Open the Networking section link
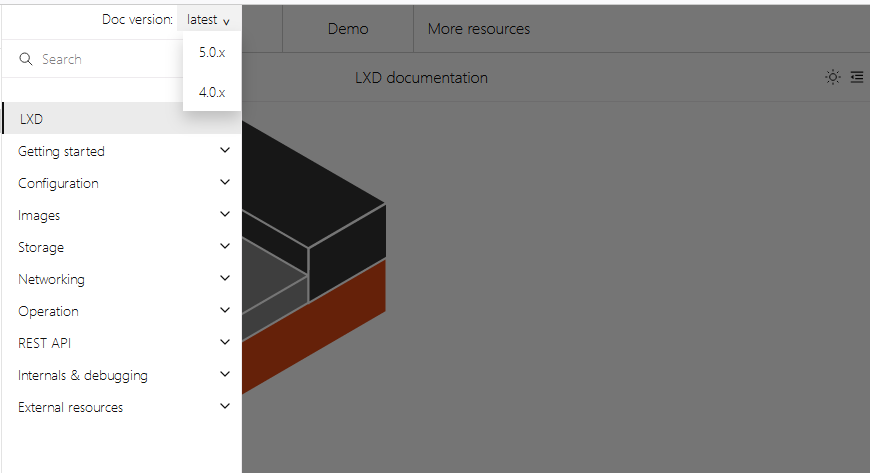Image resolution: width=870 pixels, height=473 pixels. [x=52, y=279]
